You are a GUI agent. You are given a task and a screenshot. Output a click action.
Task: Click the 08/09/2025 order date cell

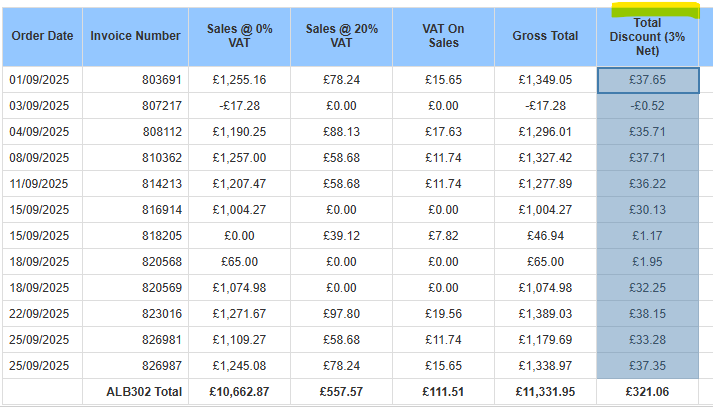click(x=40, y=158)
